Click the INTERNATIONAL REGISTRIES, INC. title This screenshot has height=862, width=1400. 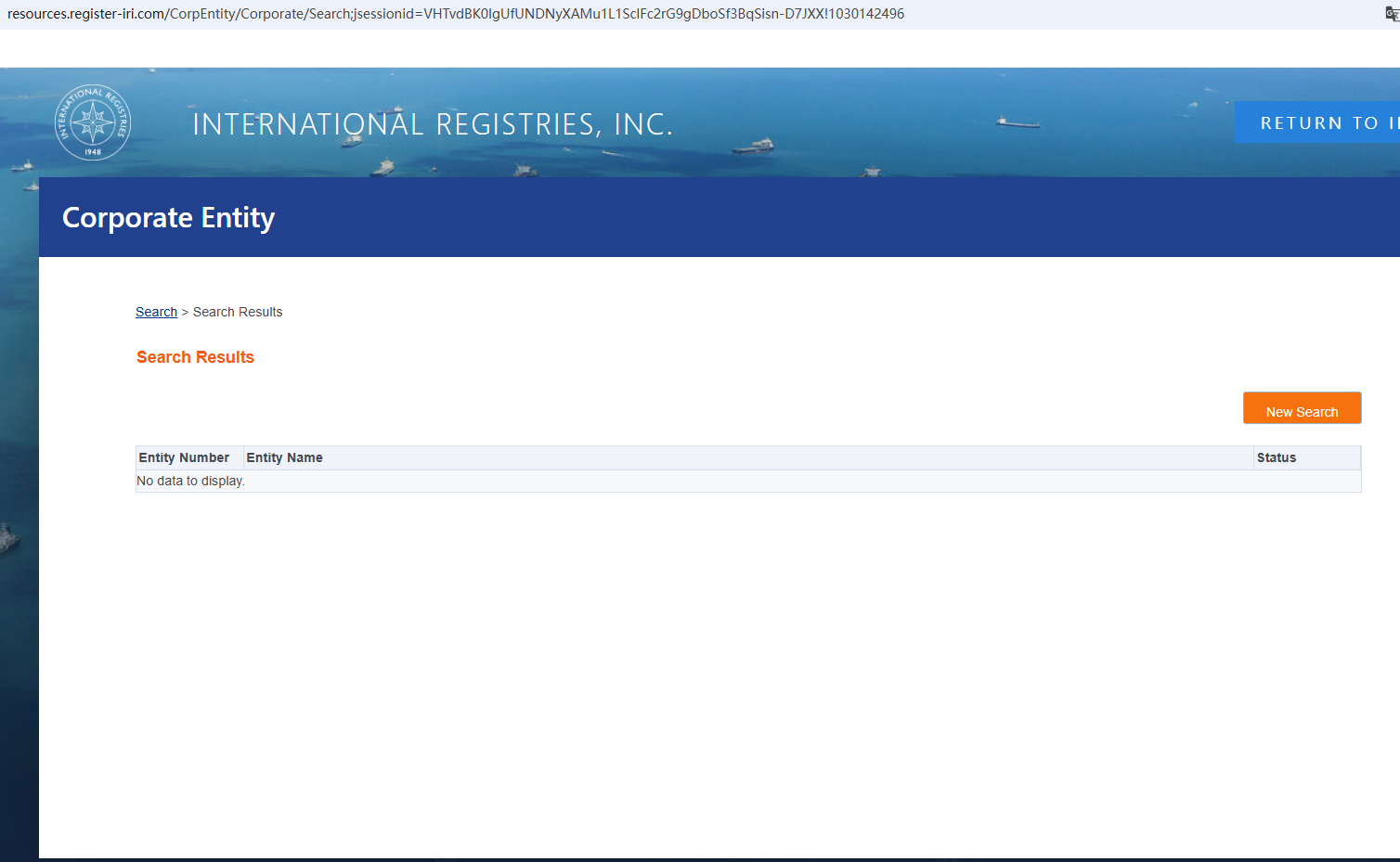[x=433, y=124]
